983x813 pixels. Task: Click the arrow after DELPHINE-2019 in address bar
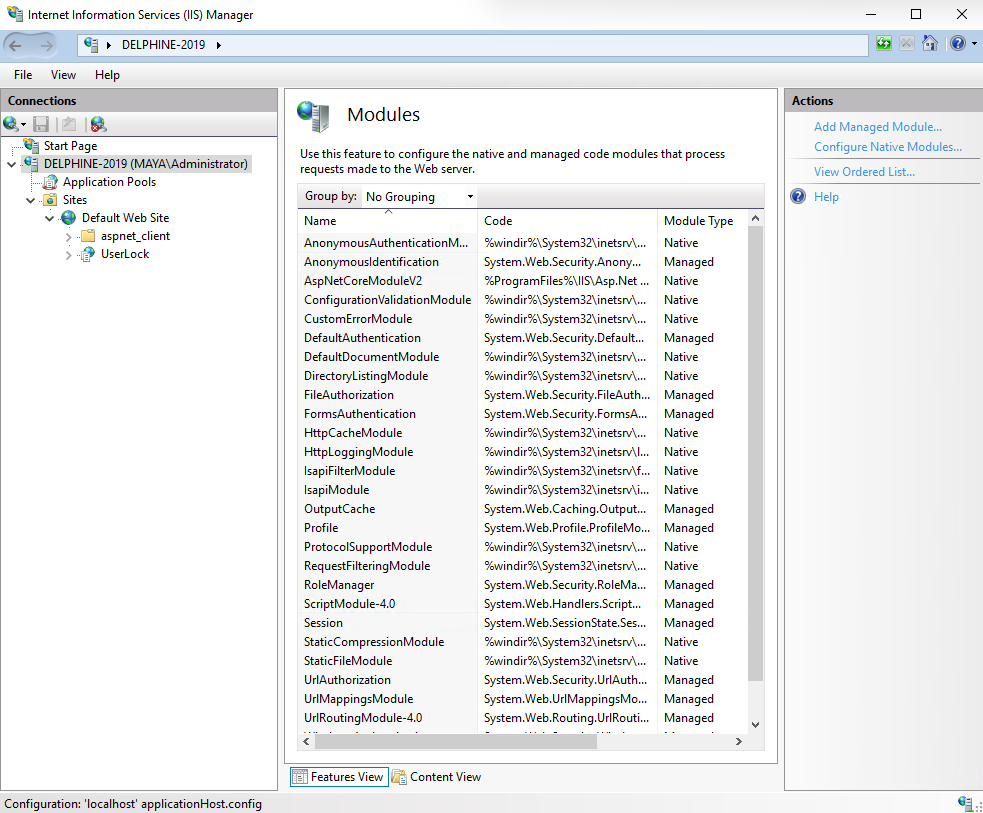[x=219, y=45]
